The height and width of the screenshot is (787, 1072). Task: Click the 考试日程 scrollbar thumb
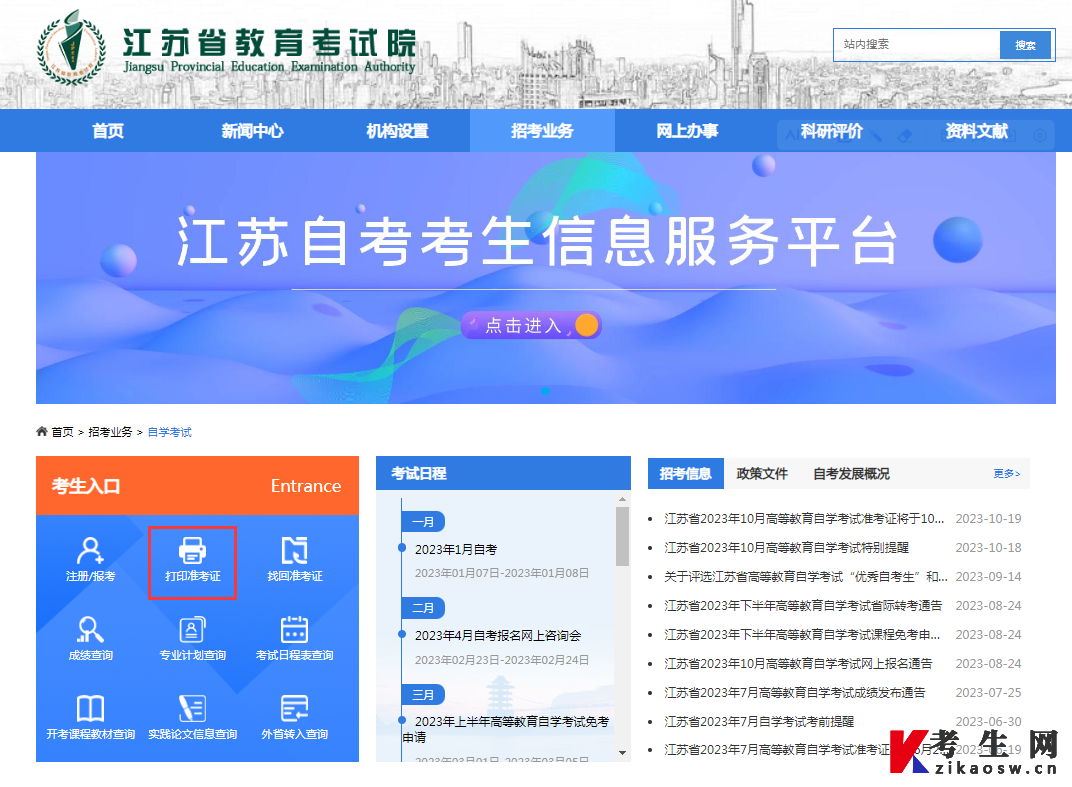point(622,536)
